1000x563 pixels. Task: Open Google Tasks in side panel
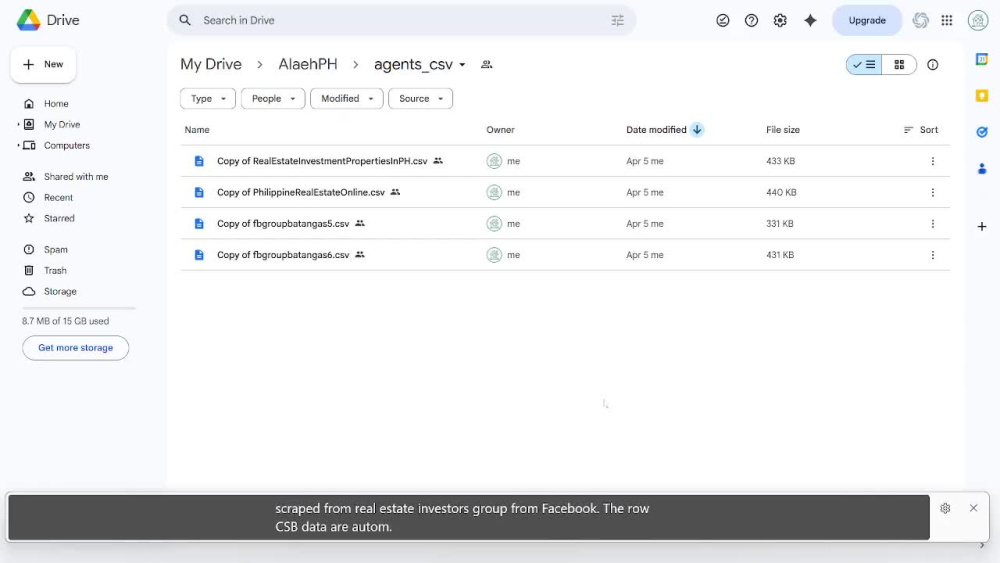[982, 132]
